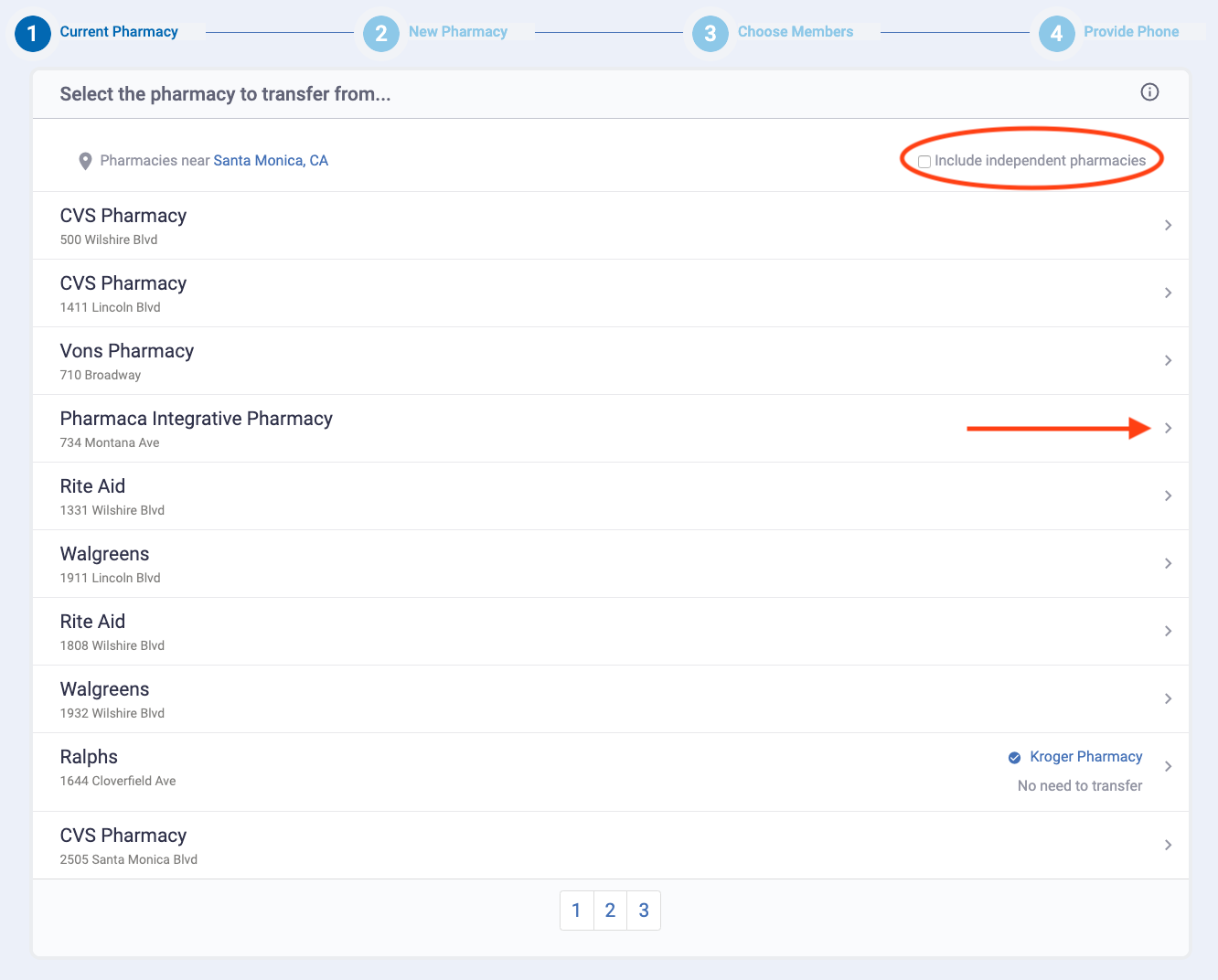The image size is (1218, 980).
Task: Click the location pin icon
Action: pyautogui.click(x=85, y=161)
